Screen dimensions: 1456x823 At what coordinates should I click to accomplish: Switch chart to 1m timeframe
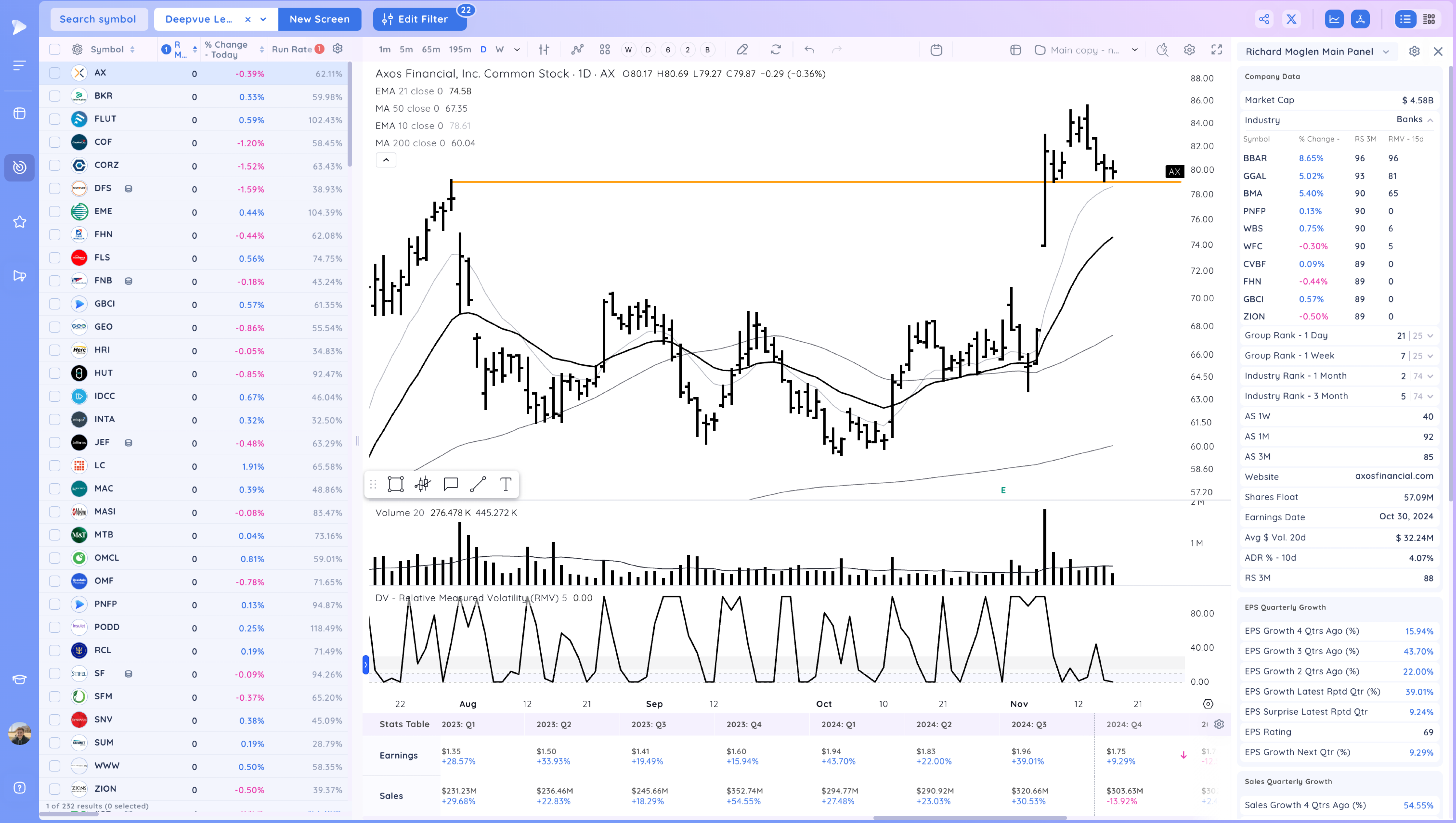[x=384, y=50]
